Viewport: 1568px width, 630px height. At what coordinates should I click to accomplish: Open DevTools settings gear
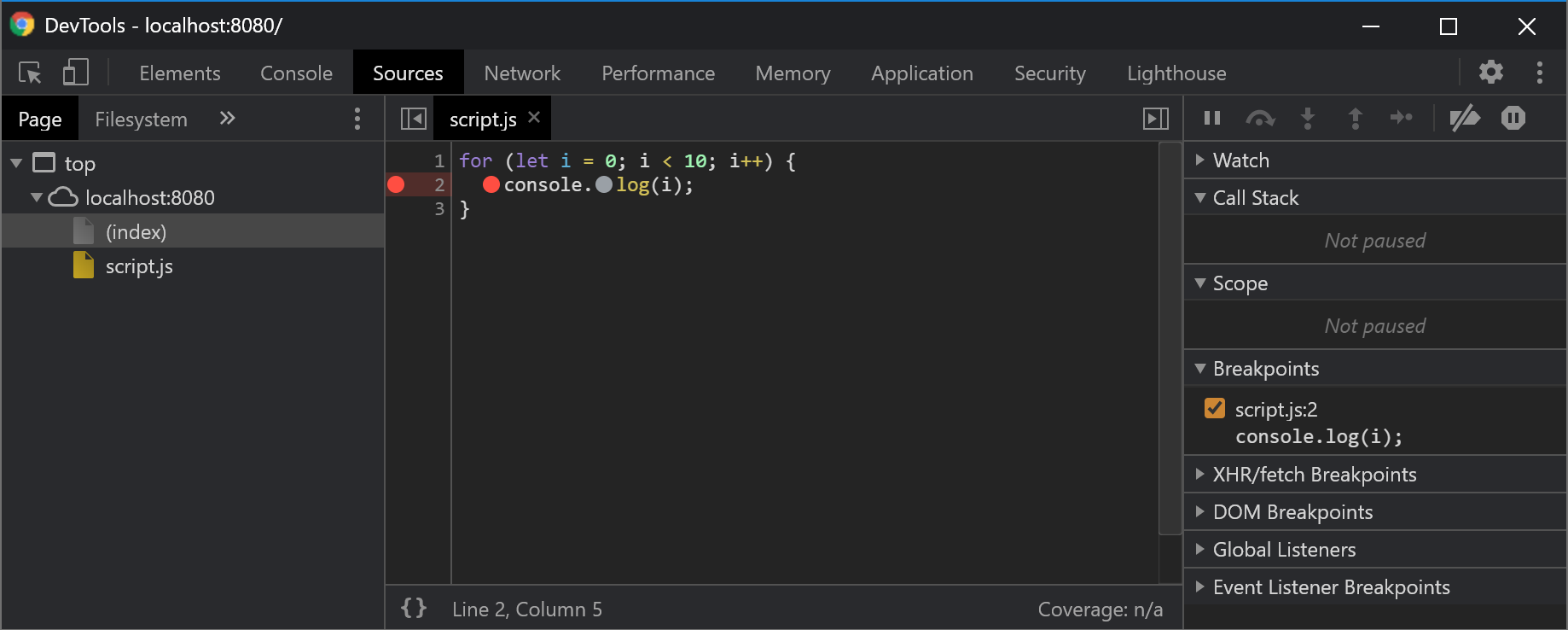[x=1490, y=73]
